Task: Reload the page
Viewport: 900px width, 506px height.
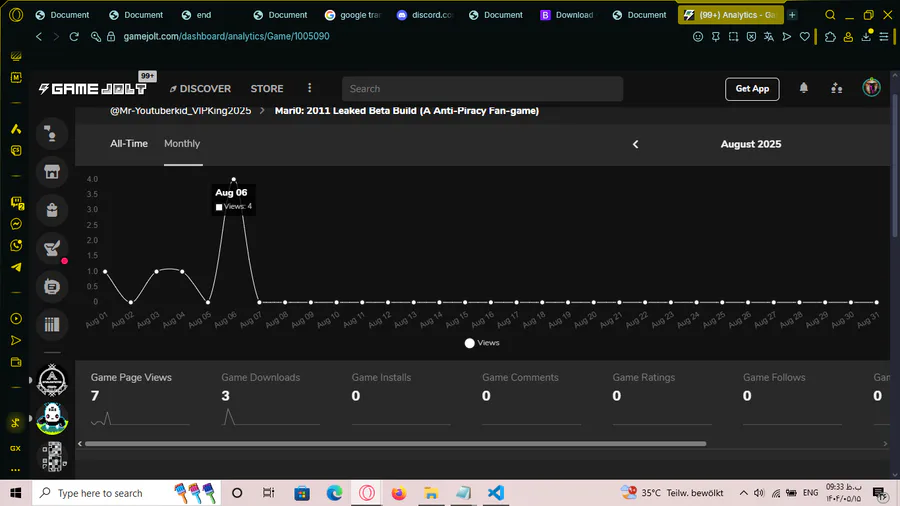Action: (x=74, y=36)
